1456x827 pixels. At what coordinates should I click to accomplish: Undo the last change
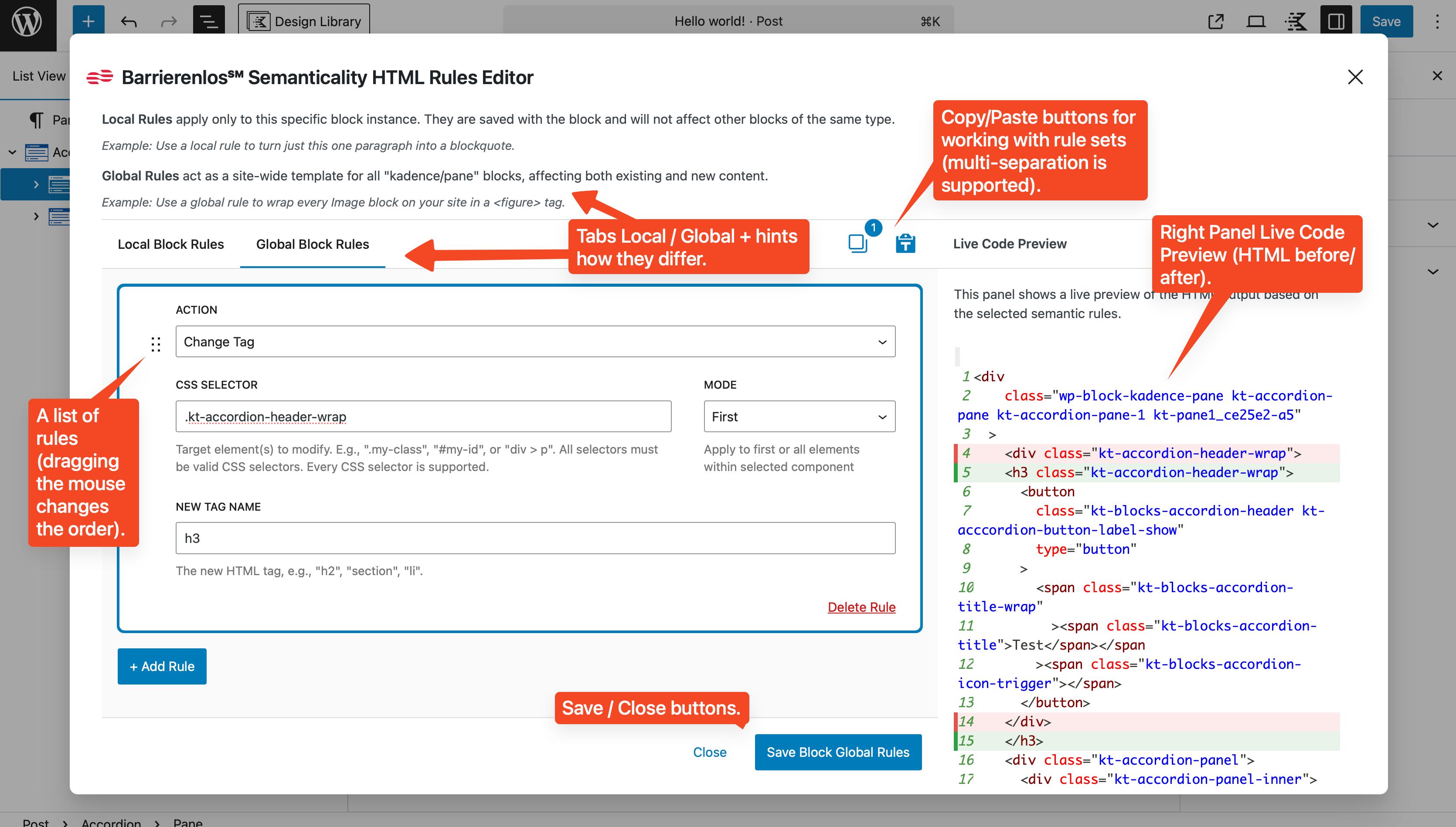click(129, 21)
